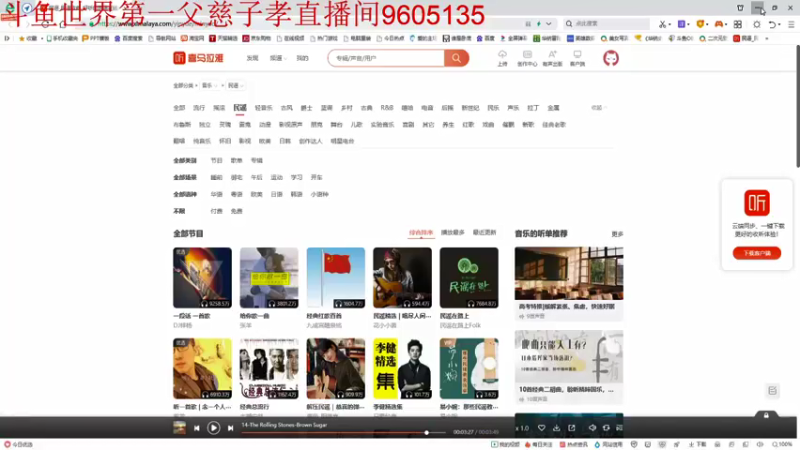Viewport: 800px width, 450px height.
Task: Expand the 音乐 breadcrumb dropdown
Action: (x=210, y=86)
